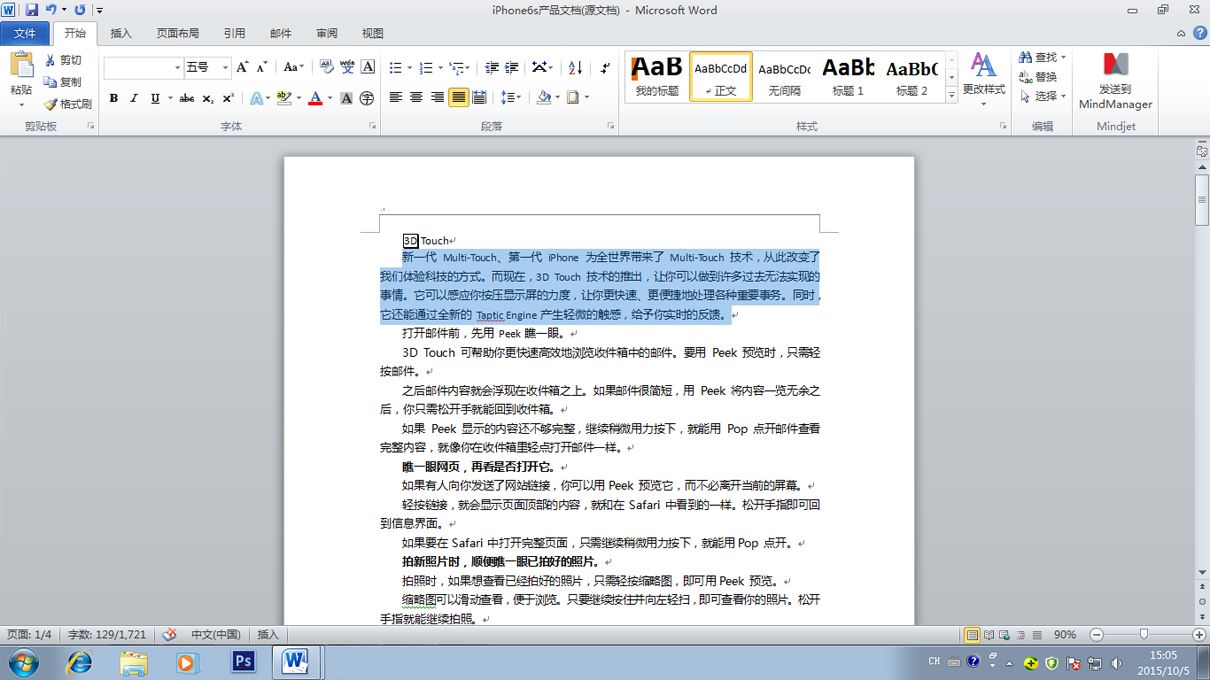The width and height of the screenshot is (1210, 680).
Task: Open the Font Color dropdown arrow
Action: click(329, 98)
